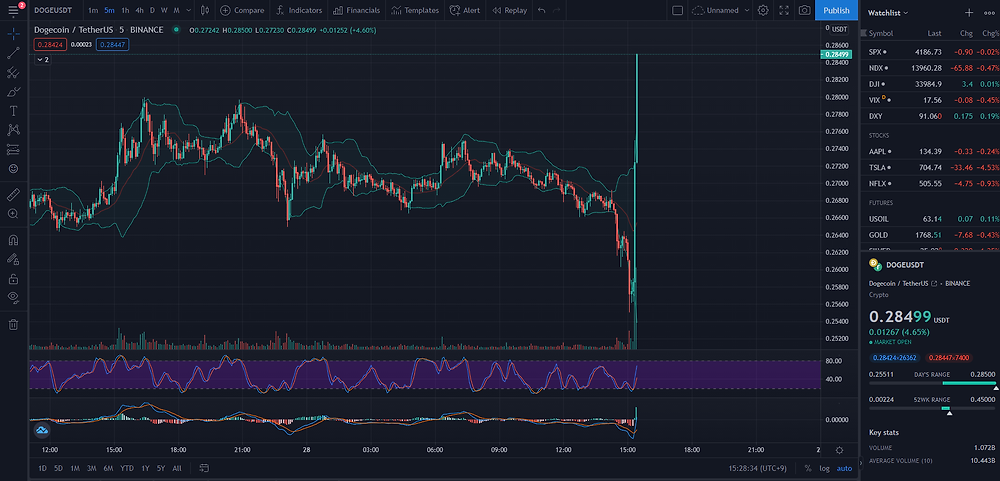Select the 4h timeframe

coord(139,10)
